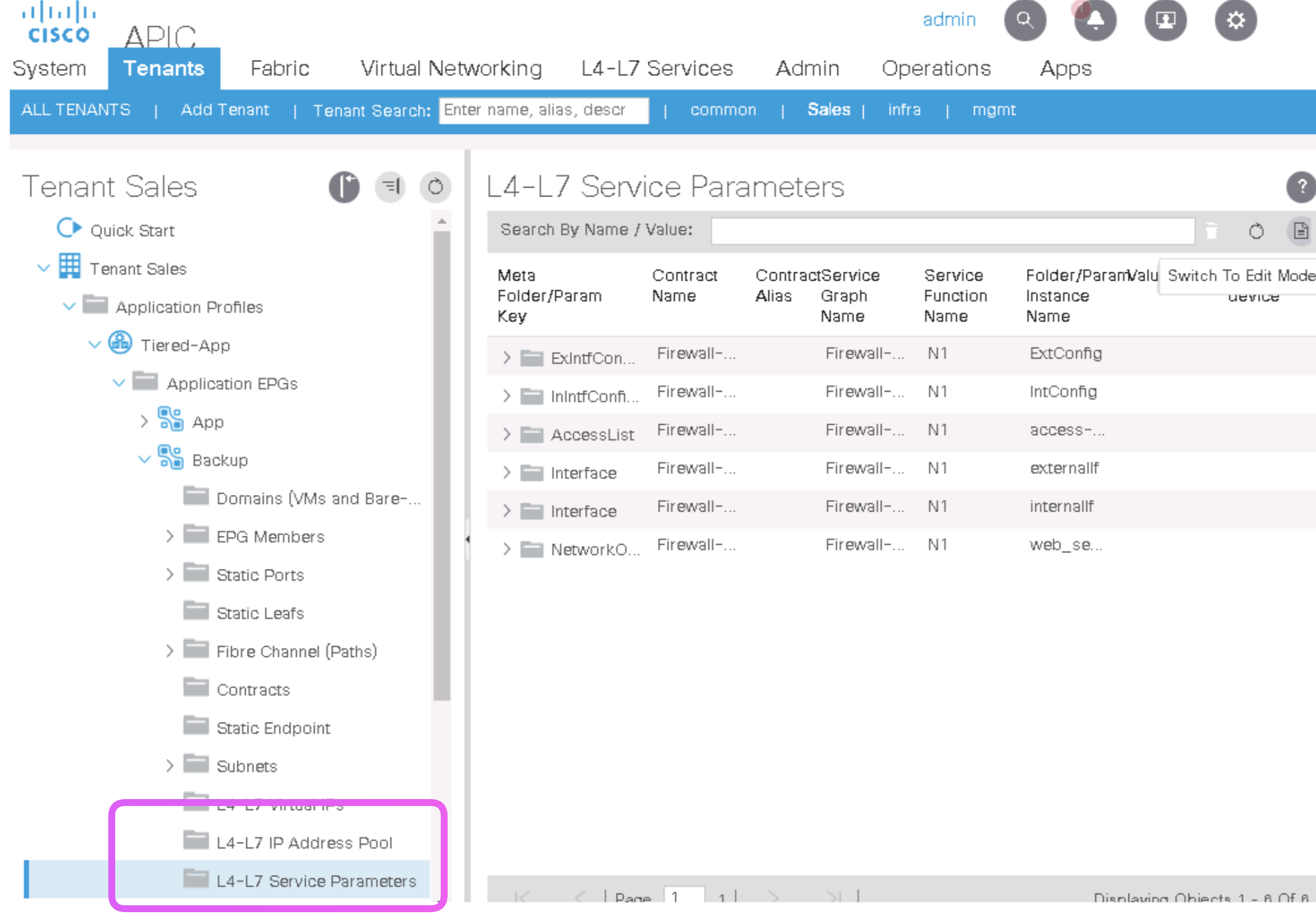Select L4-L7 IP Address Pool folder
1316x917 pixels.
click(x=303, y=843)
